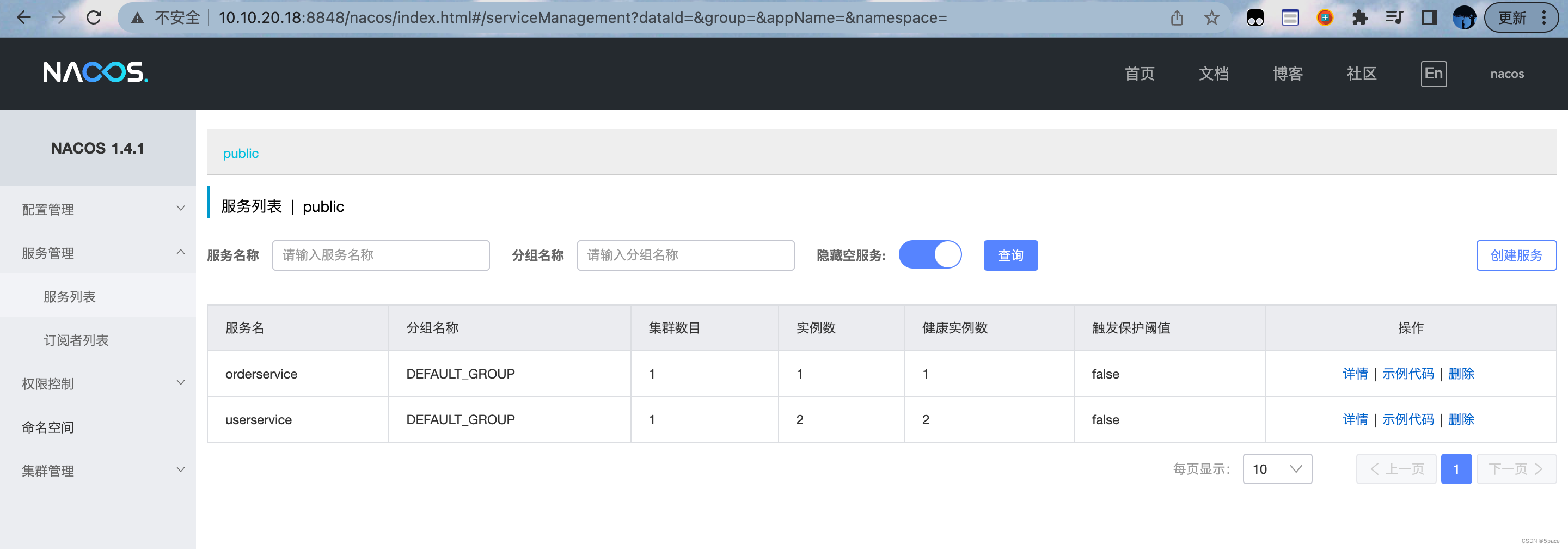This screenshot has height=549, width=1568.
Task: Click the 创建服务 button
Action: [x=1516, y=255]
